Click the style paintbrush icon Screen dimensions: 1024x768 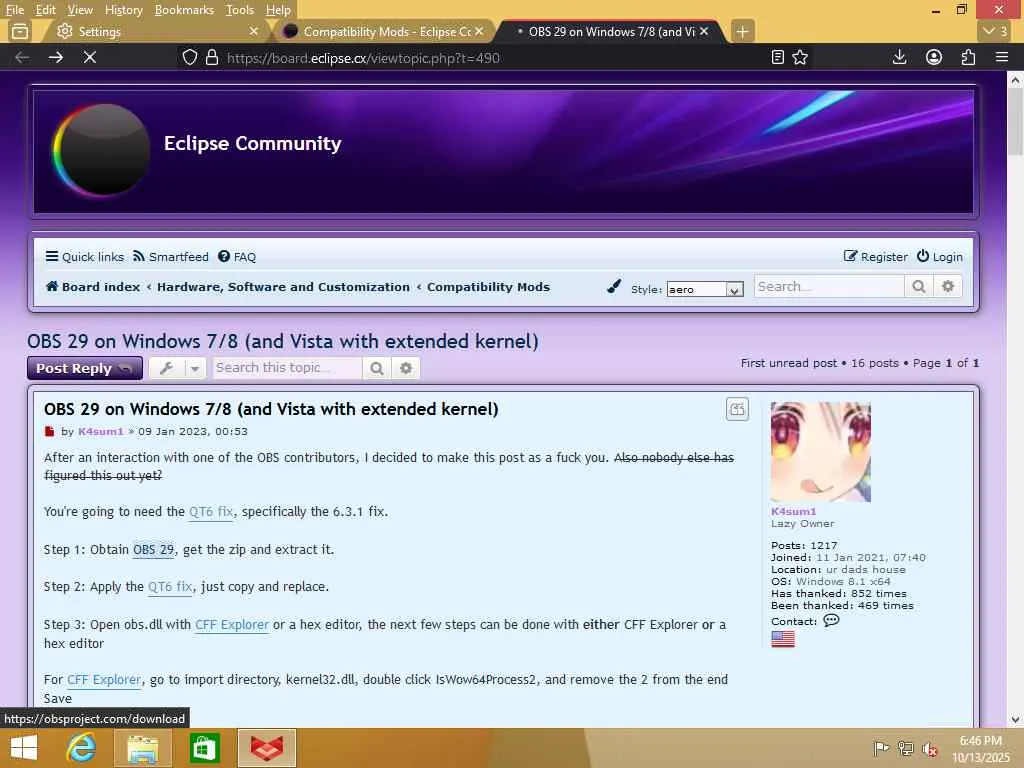614,287
